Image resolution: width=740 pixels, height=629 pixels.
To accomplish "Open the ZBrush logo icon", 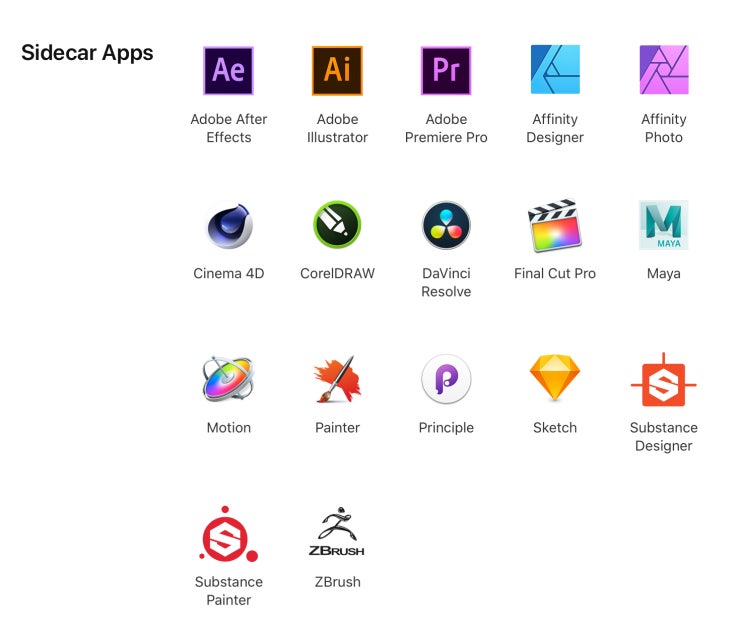I will tap(337, 531).
